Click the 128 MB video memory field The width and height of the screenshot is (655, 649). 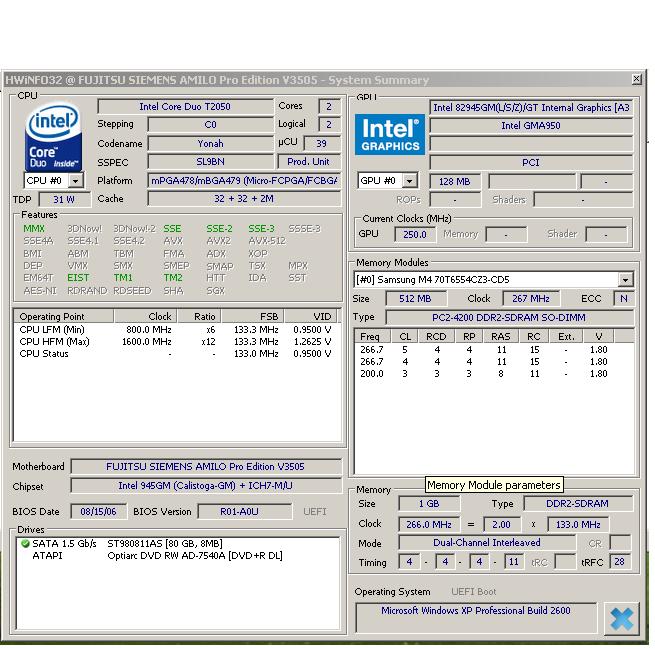(x=454, y=181)
